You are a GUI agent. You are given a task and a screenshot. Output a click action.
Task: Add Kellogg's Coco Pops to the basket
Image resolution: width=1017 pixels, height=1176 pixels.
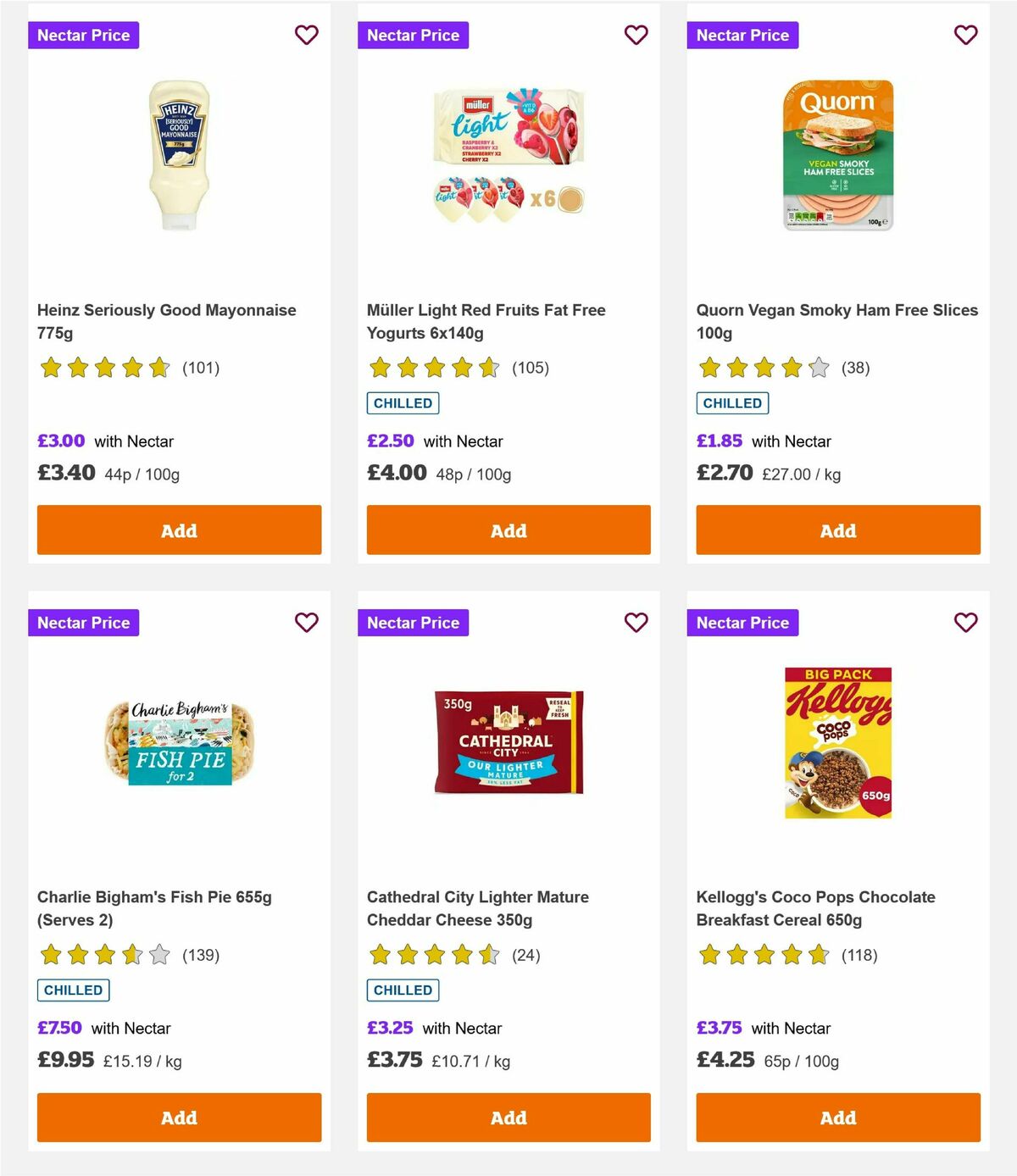837,1118
